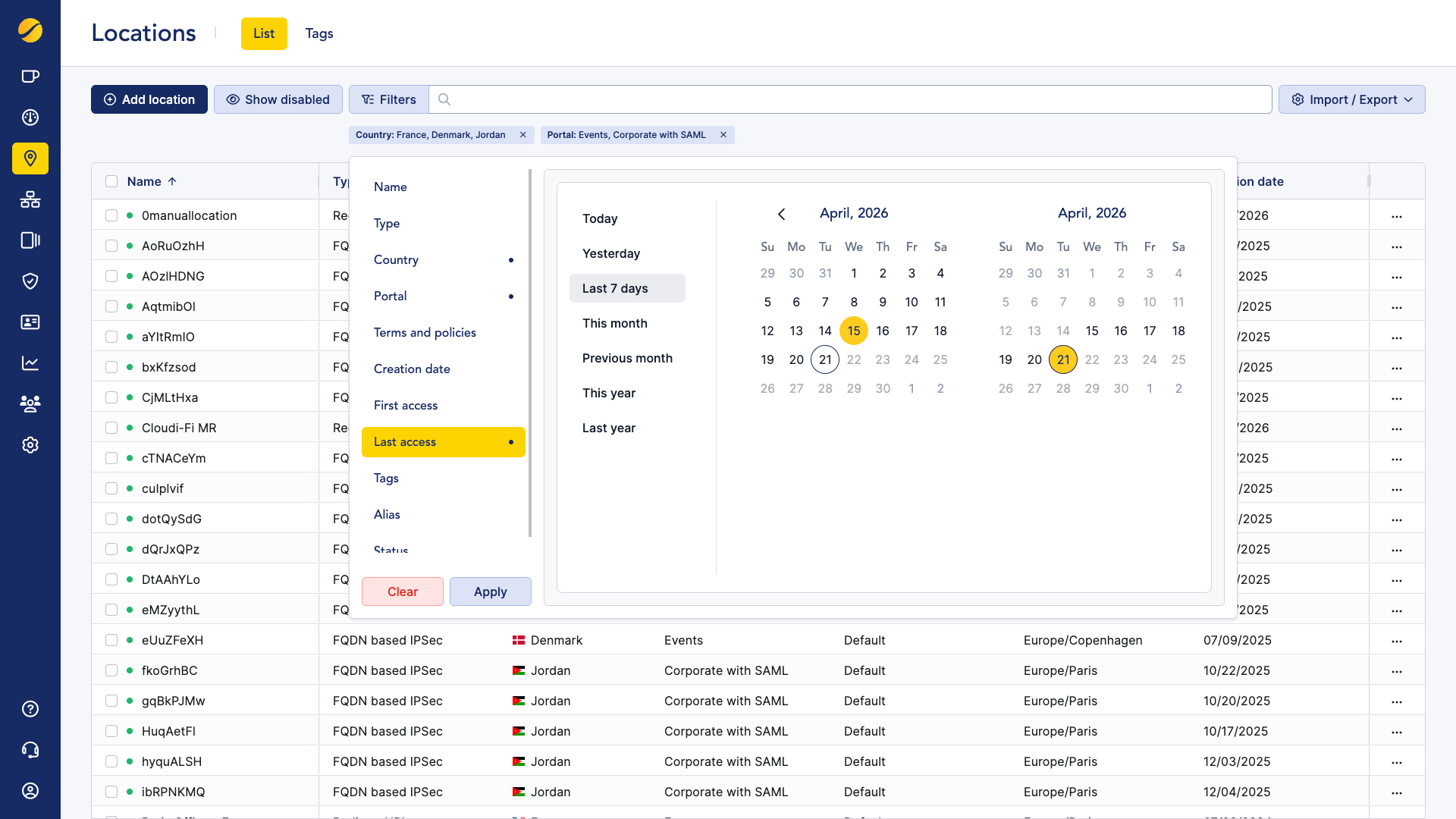Viewport: 1456px width, 819px height.
Task: Clear the Last access filter
Action: pos(403,591)
